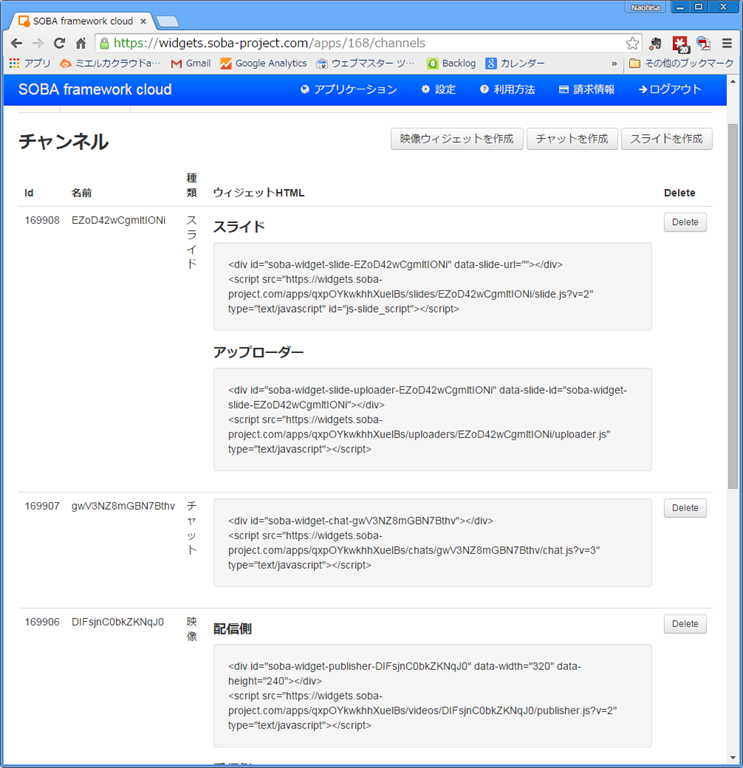Viewport: 743px width, 768px height.
Task: Click channel Id 169906
Action: pos(42,622)
